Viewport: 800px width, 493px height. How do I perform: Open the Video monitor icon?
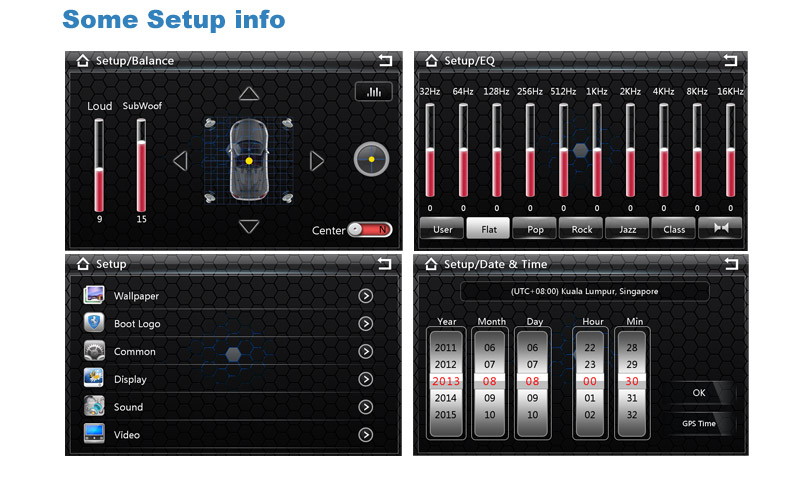[x=95, y=435]
